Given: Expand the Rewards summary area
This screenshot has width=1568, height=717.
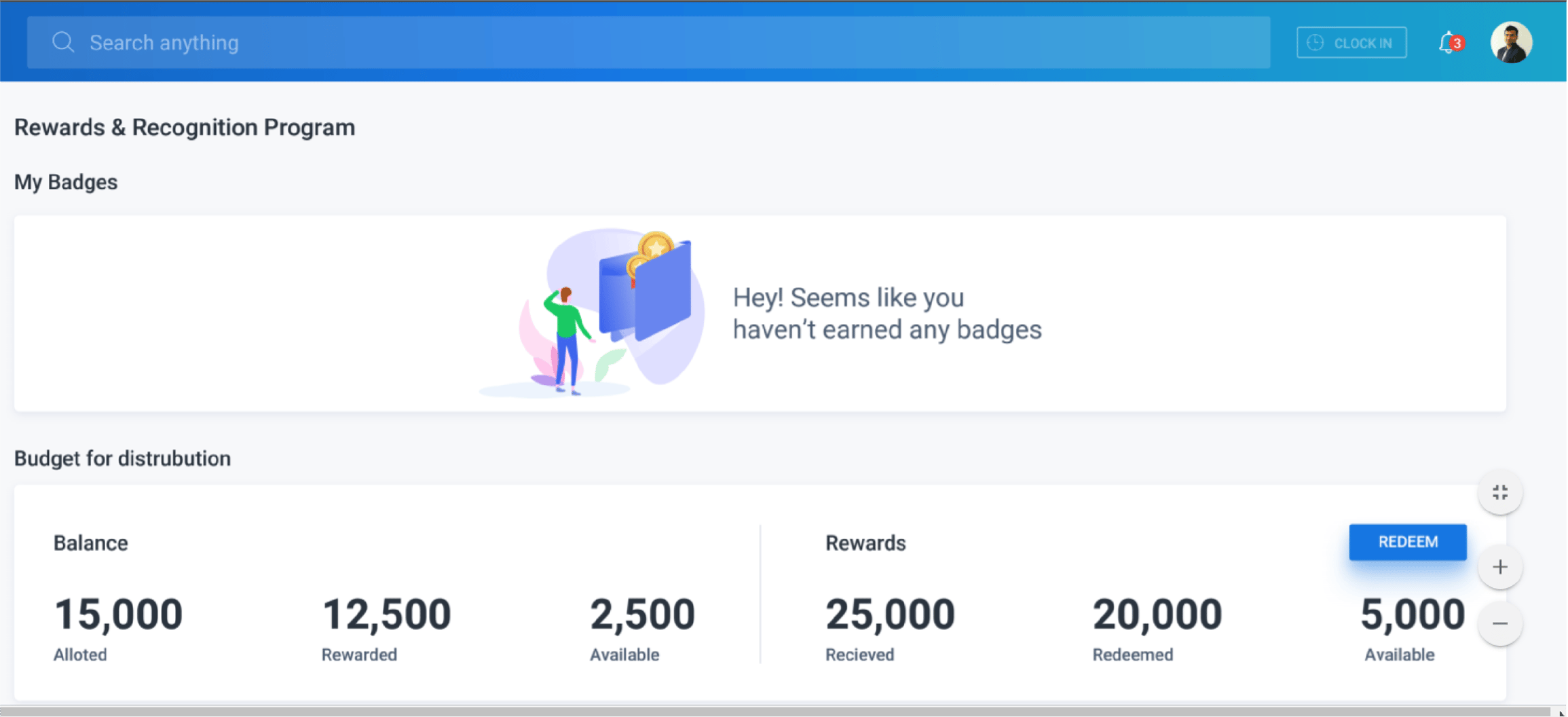Looking at the screenshot, I should [x=865, y=543].
